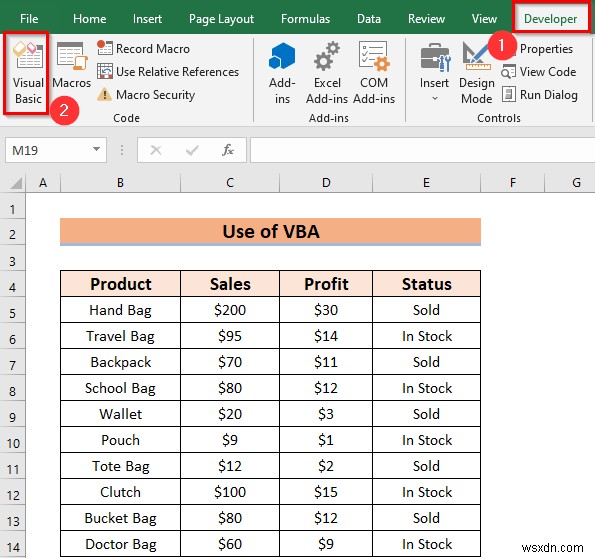
Task: Click the Product header cell
Action: click(120, 284)
